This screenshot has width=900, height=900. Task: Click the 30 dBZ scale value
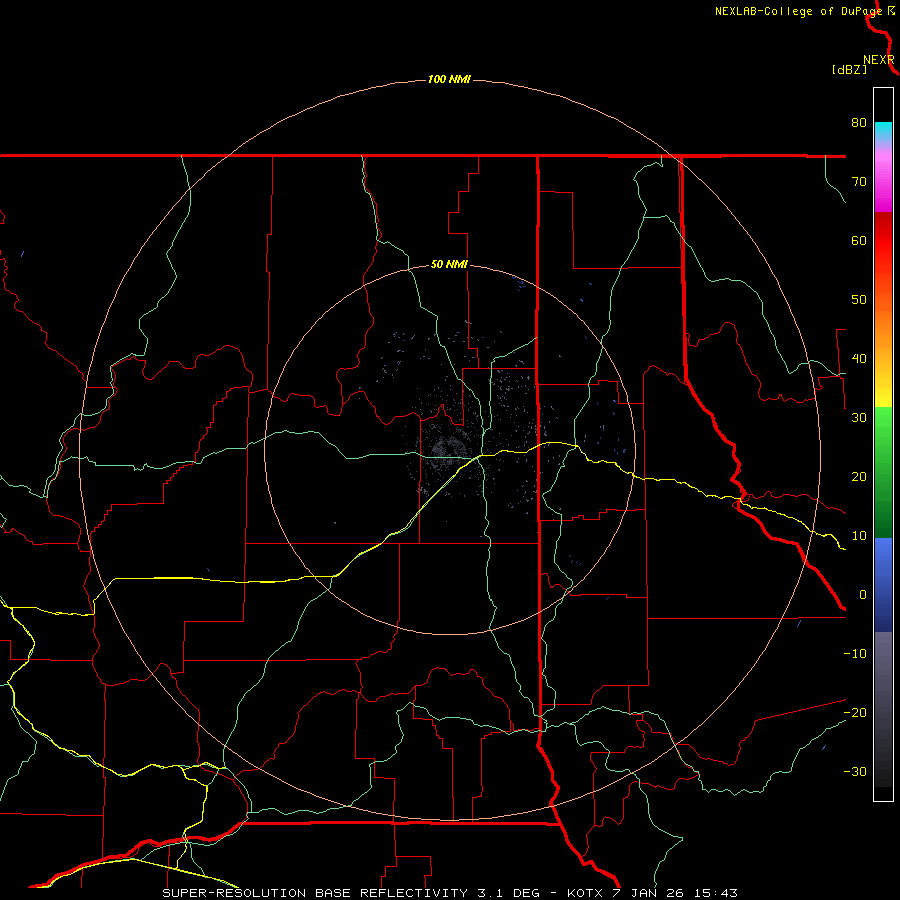(859, 417)
